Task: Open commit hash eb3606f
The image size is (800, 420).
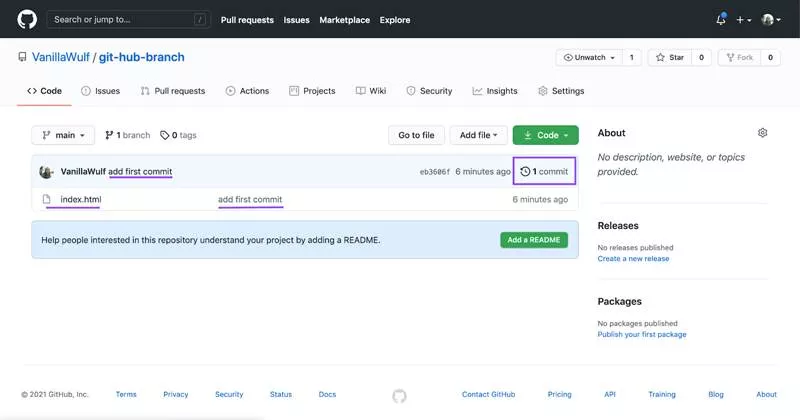Action: pos(435,172)
